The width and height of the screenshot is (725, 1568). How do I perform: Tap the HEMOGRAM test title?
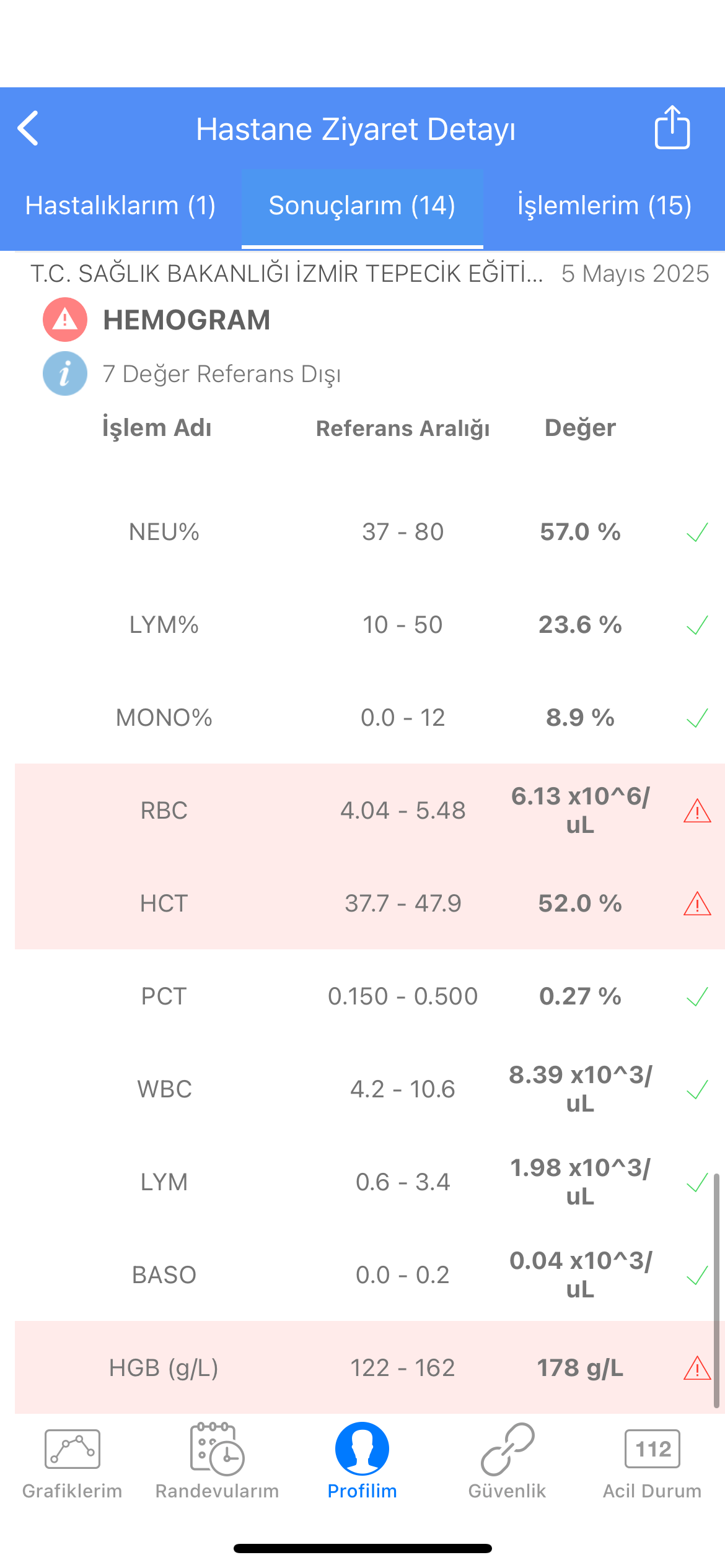click(187, 320)
